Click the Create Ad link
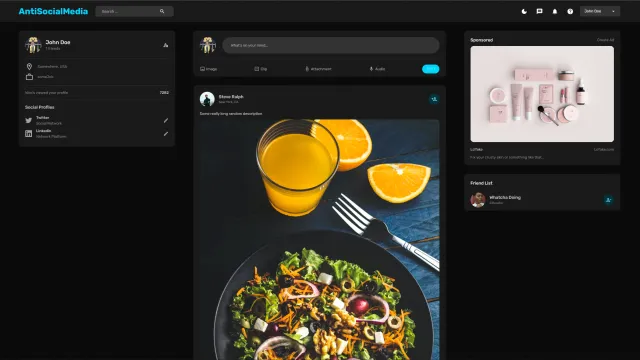 pos(605,40)
